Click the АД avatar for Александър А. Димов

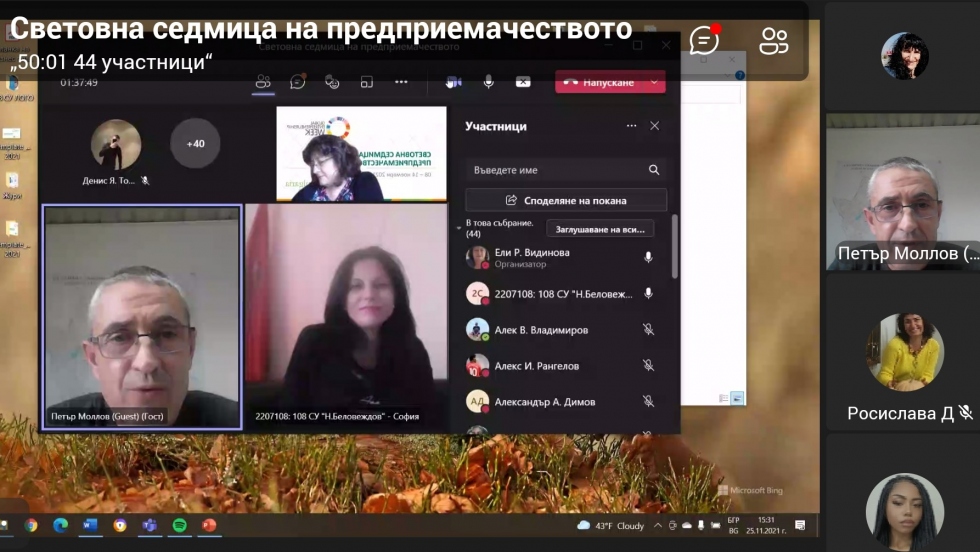click(x=478, y=401)
